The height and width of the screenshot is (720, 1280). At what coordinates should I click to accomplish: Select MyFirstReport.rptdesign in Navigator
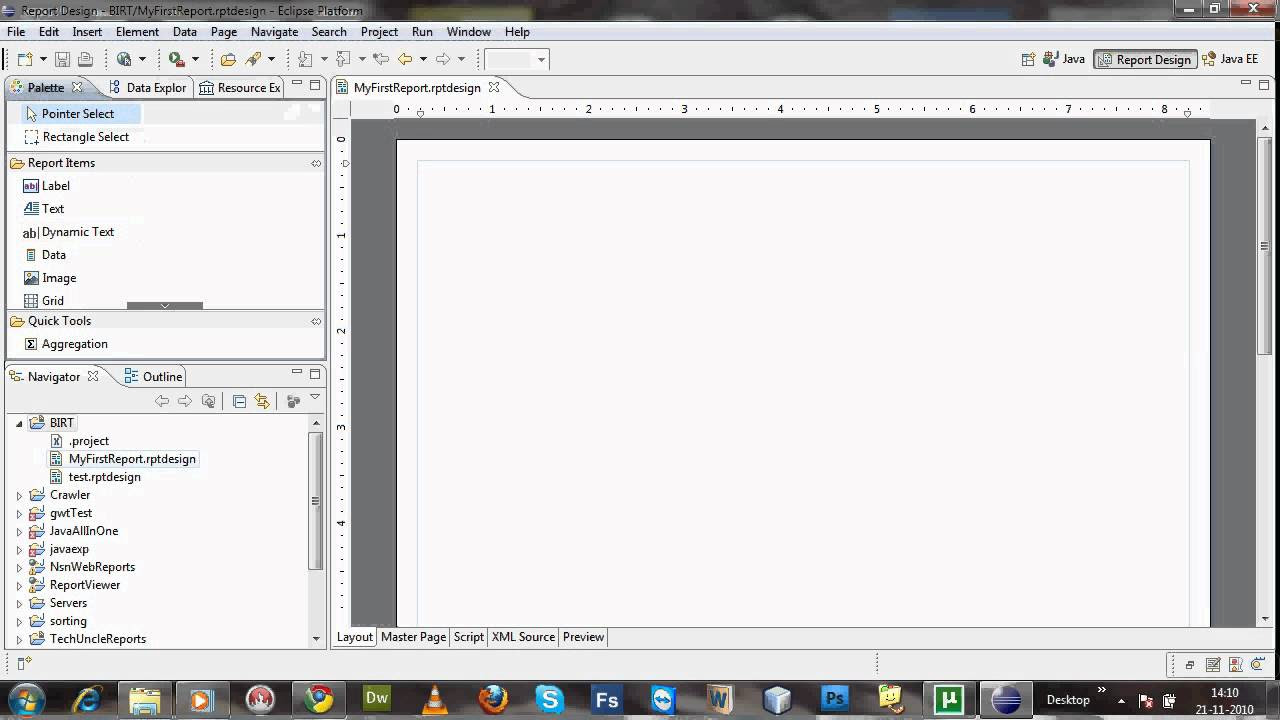[x=132, y=459]
